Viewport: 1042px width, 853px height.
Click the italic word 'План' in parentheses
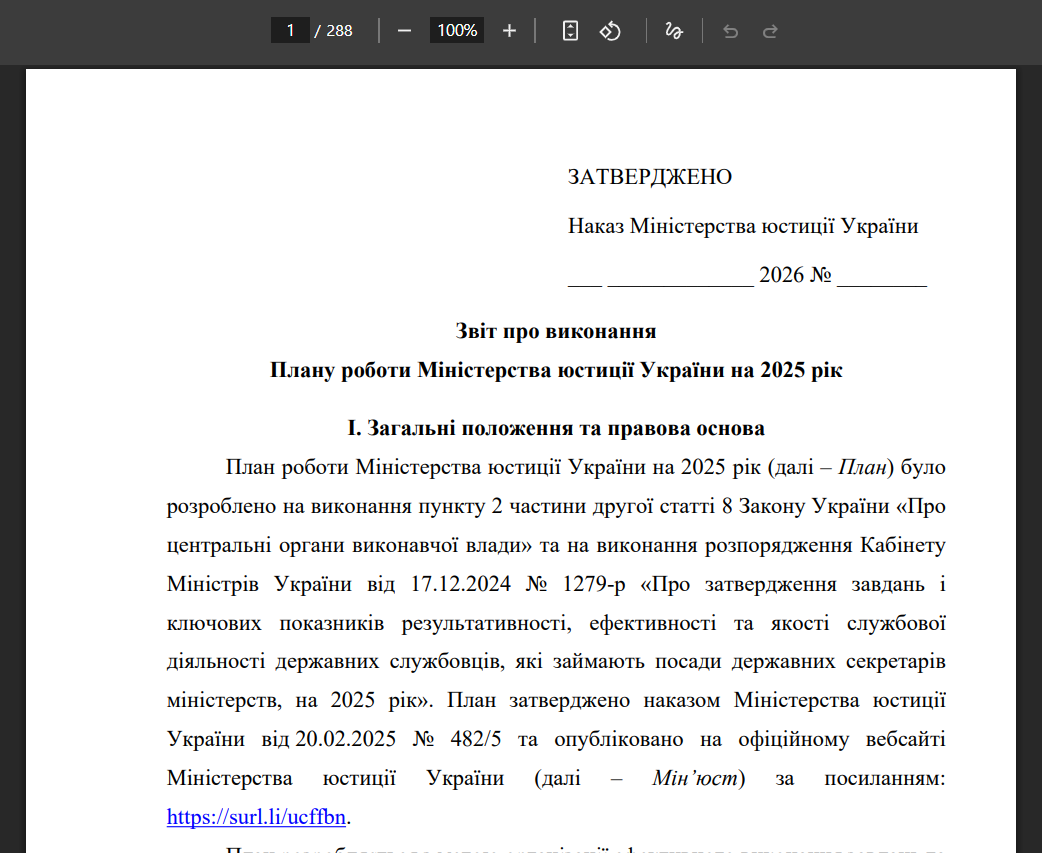point(862,467)
